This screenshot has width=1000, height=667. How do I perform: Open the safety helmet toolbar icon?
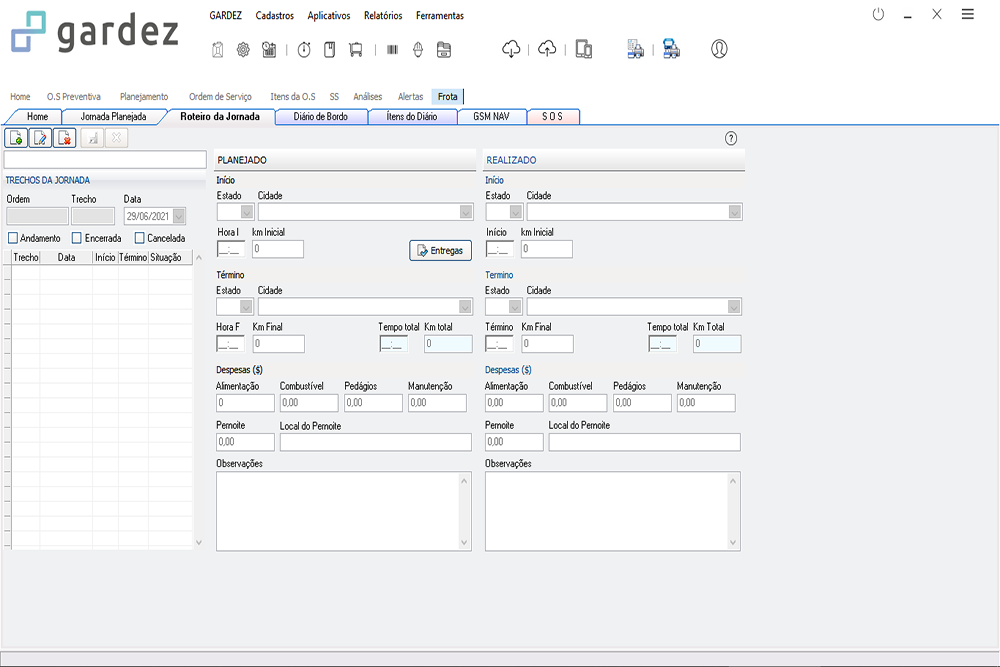418,49
